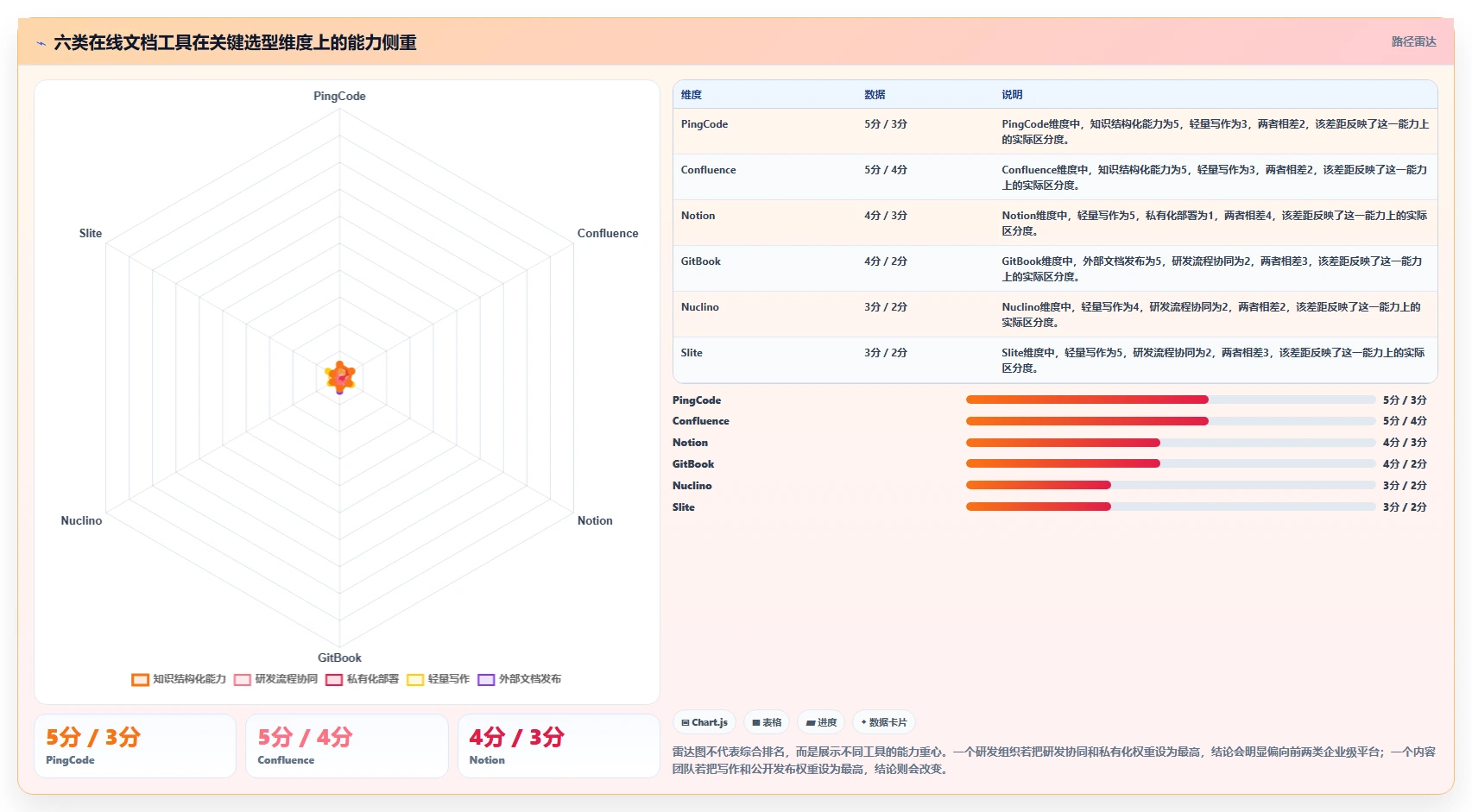This screenshot has height=812, width=1472.
Task: Click the small icon before the page title
Action: 41,43
